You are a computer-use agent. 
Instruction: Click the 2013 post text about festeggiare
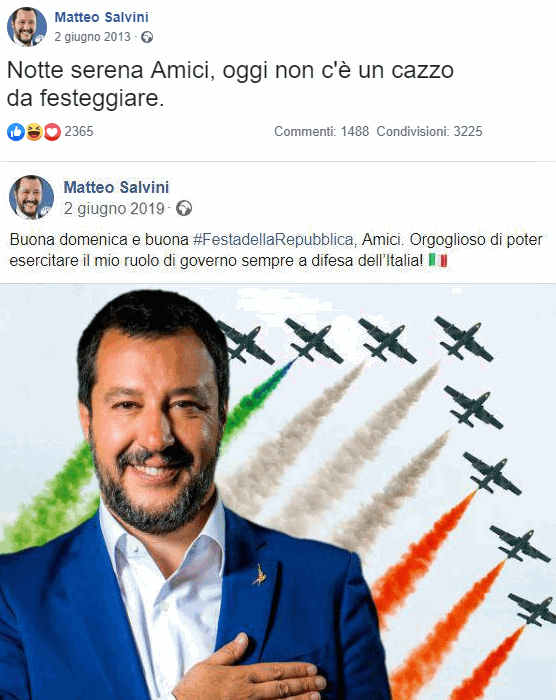(230, 84)
